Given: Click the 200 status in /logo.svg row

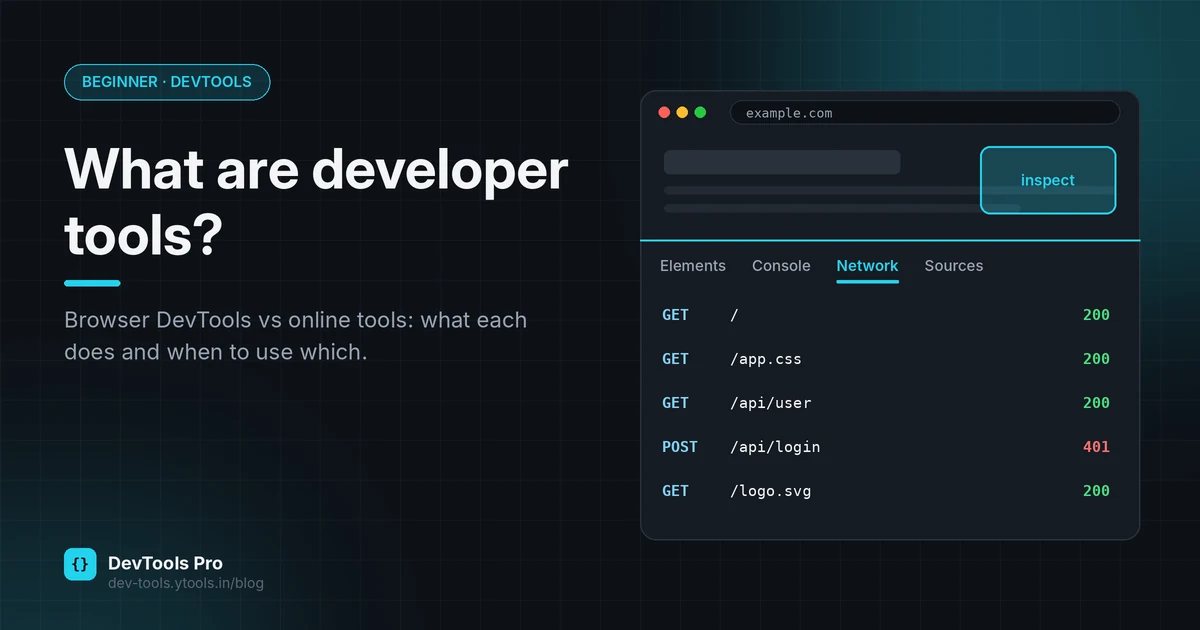Looking at the screenshot, I should tap(1096, 491).
